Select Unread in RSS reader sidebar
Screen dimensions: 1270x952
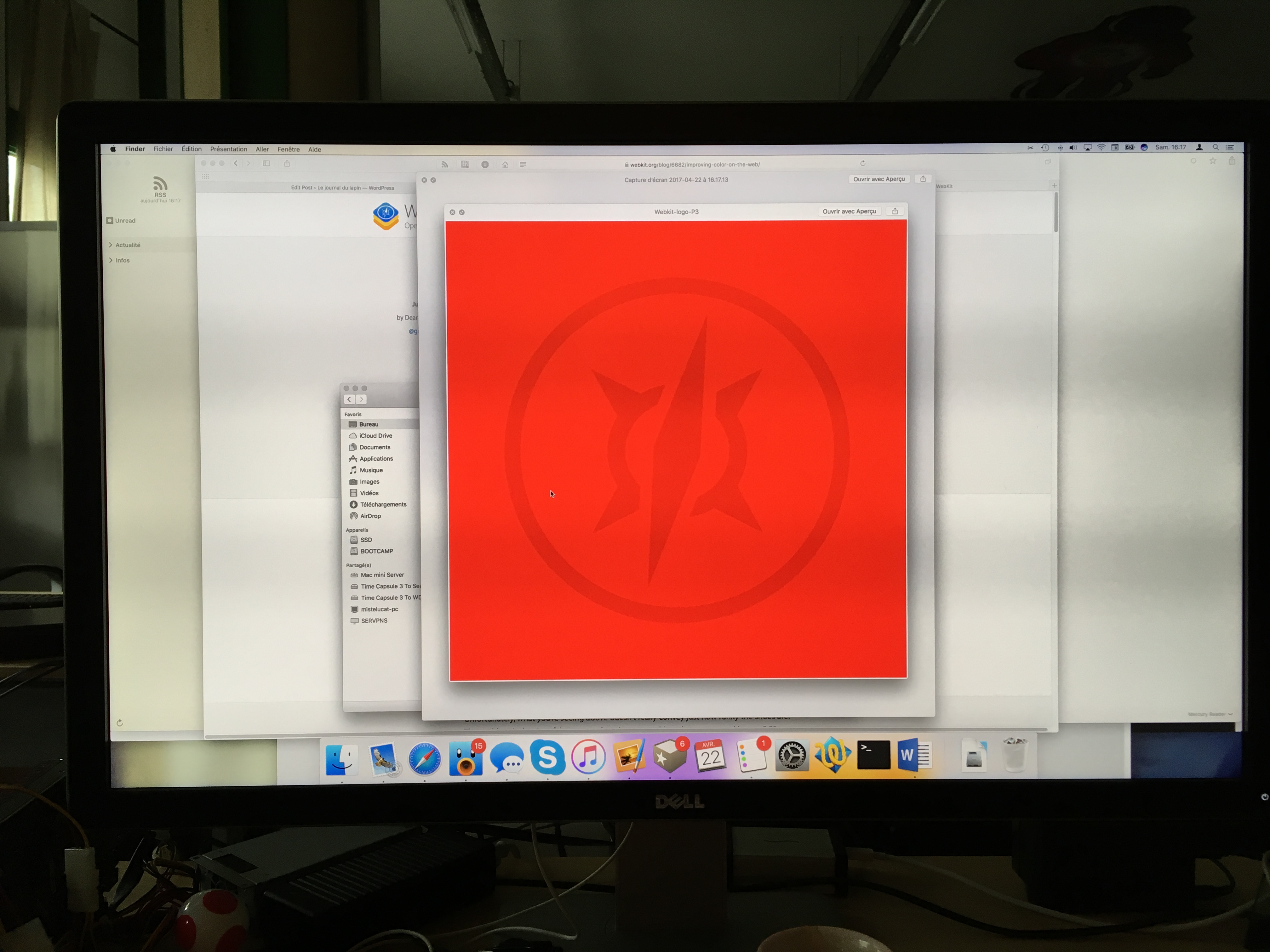click(x=121, y=221)
